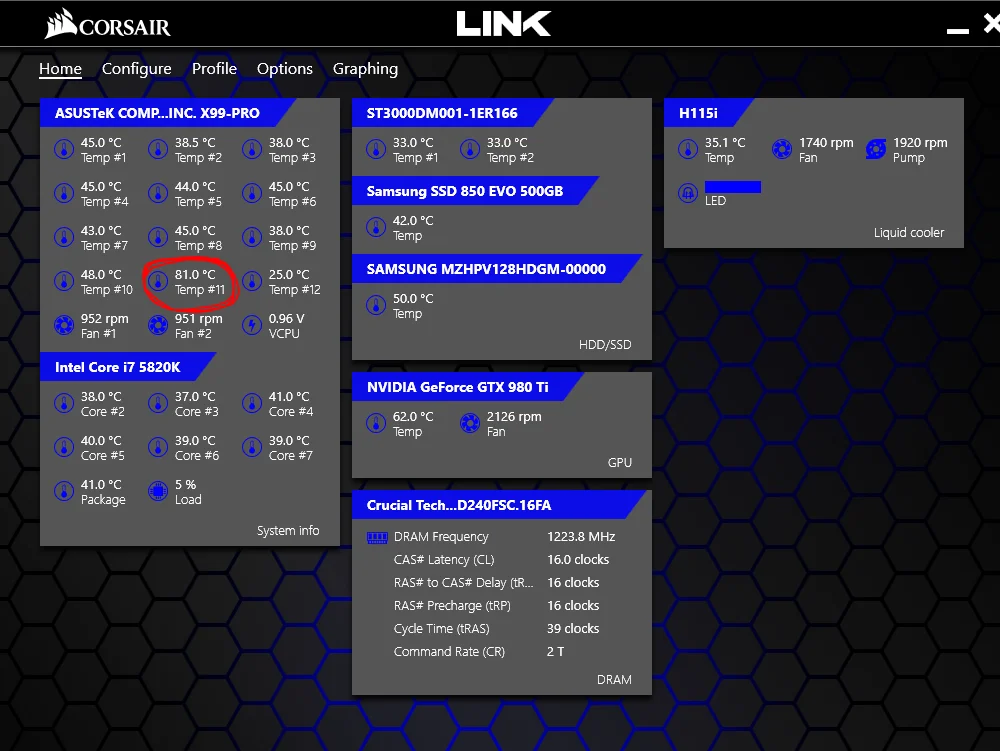Click the Package temperature thermometer icon

pyautogui.click(x=64, y=492)
